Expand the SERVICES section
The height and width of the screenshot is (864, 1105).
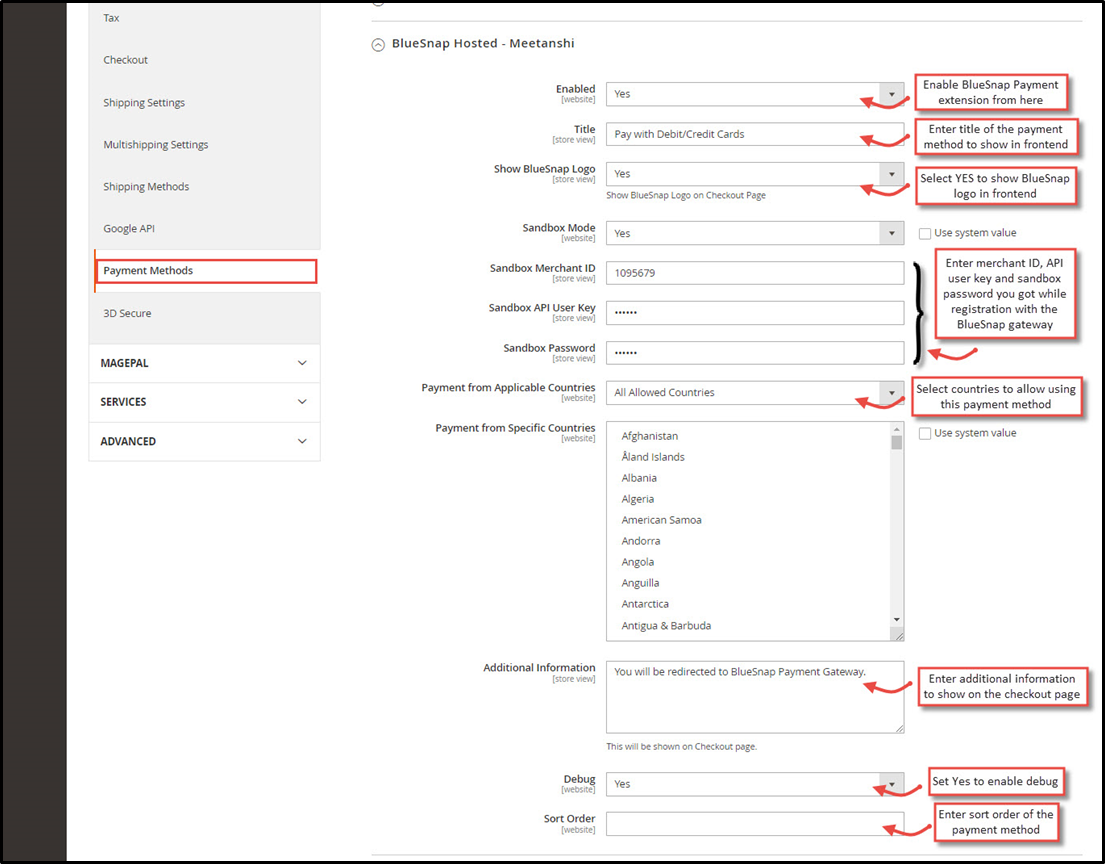pos(204,402)
